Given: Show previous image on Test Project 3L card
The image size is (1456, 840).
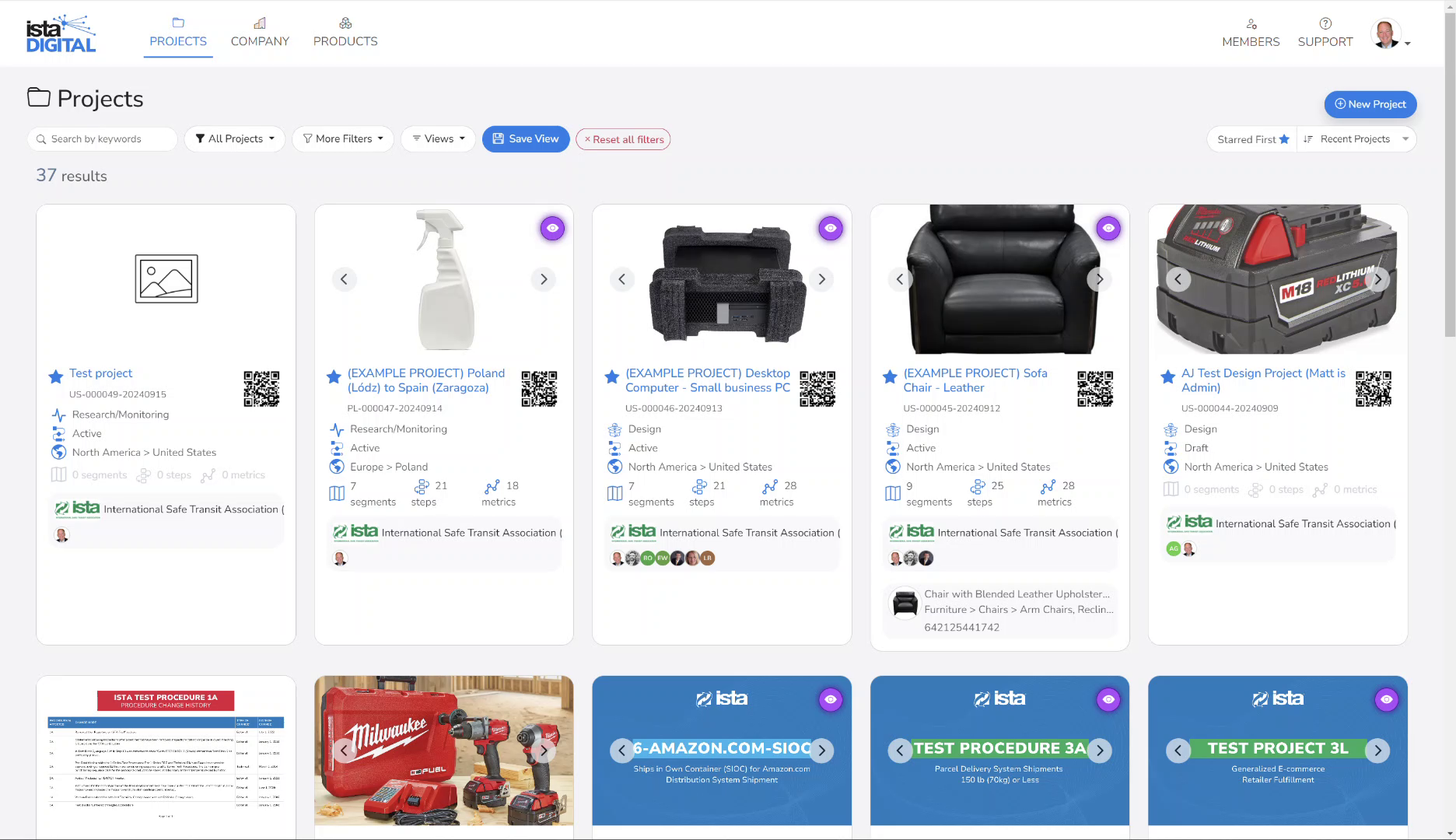Looking at the screenshot, I should pyautogui.click(x=1178, y=751).
